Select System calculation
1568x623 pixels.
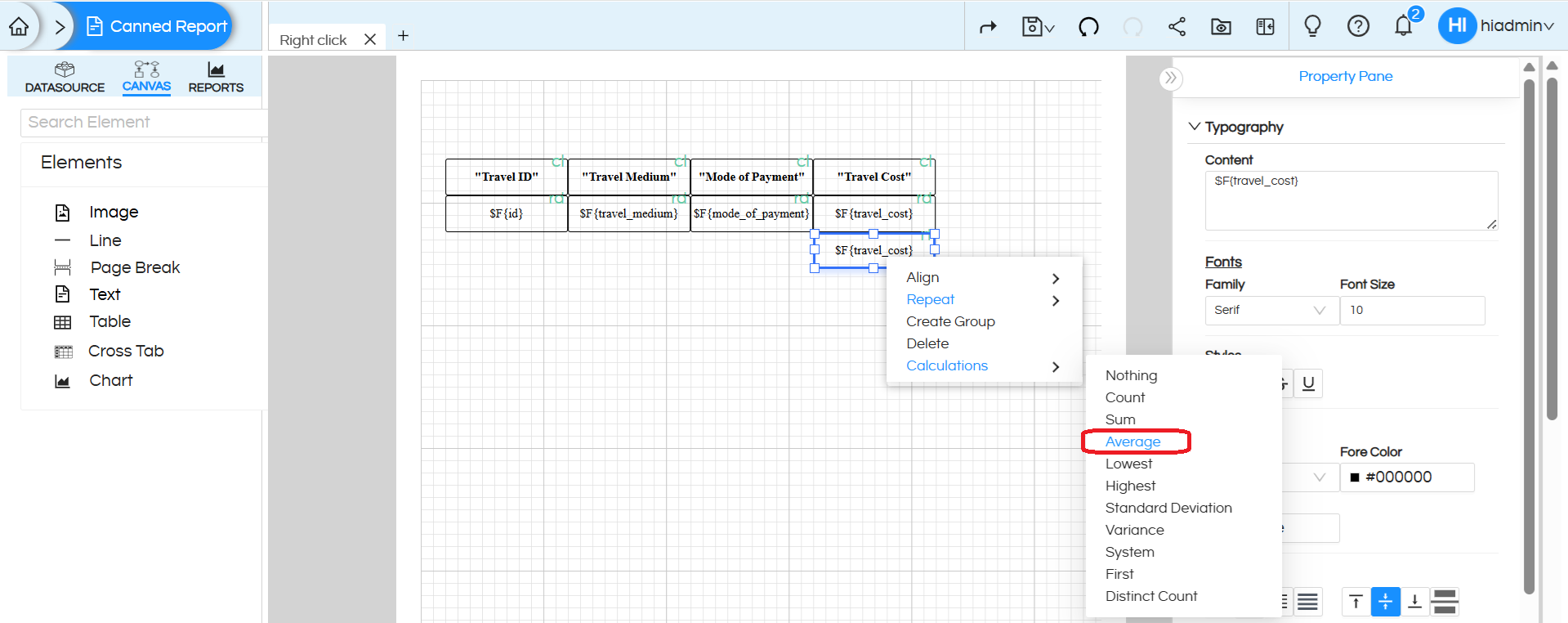[1129, 552]
